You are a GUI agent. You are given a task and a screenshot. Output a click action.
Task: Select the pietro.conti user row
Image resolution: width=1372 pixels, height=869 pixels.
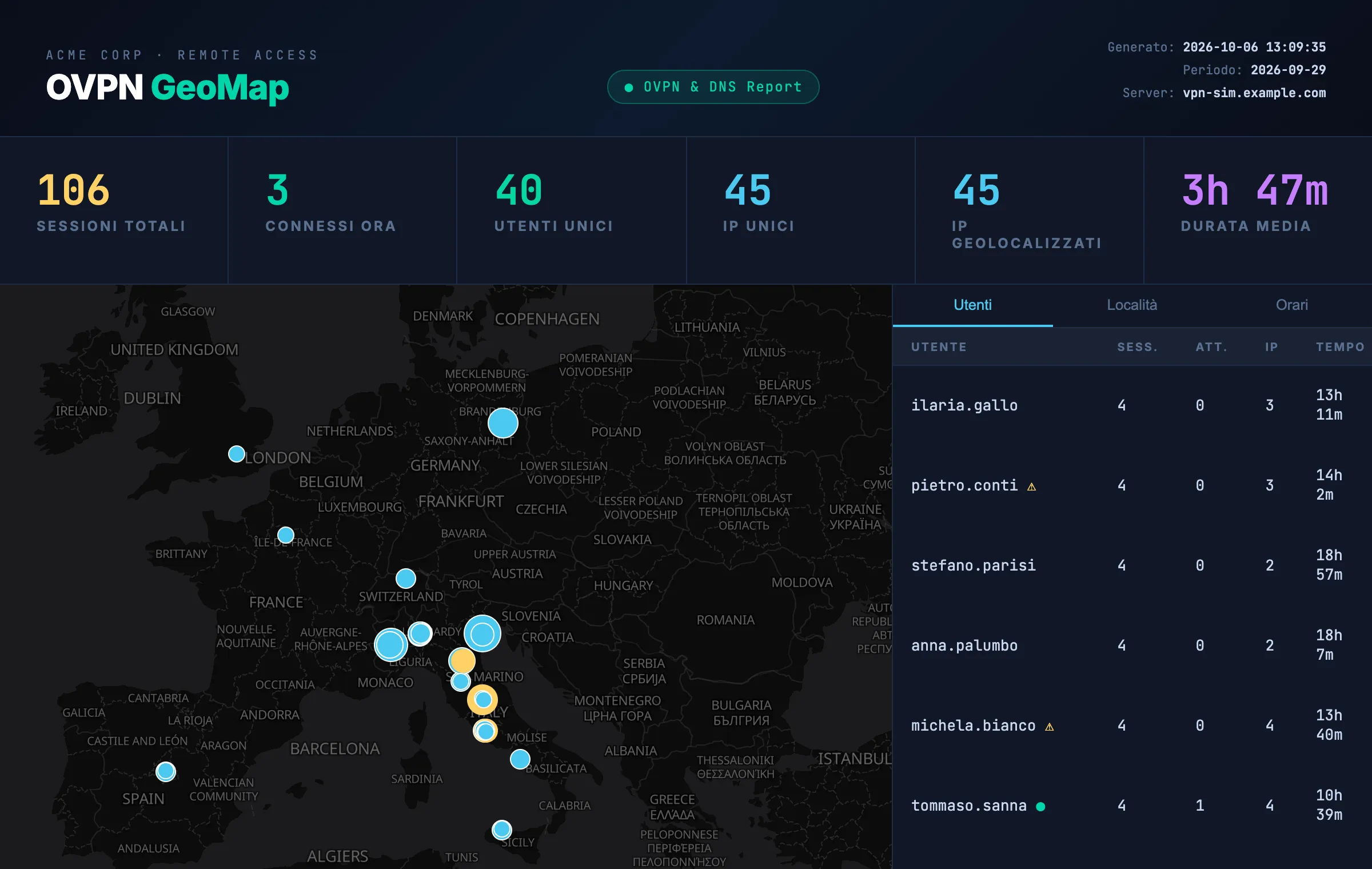click(1132, 485)
